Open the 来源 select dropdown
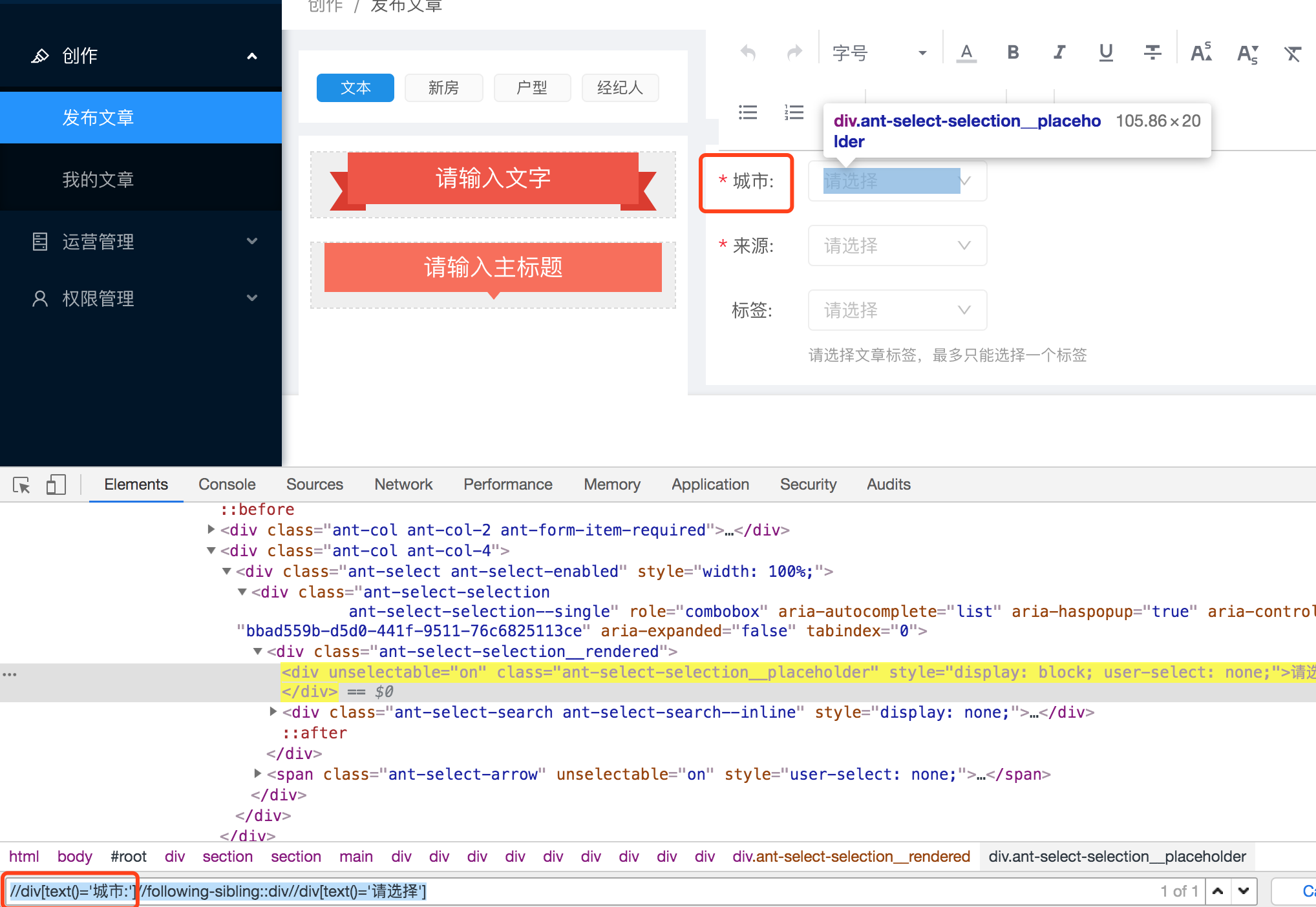 [x=897, y=245]
